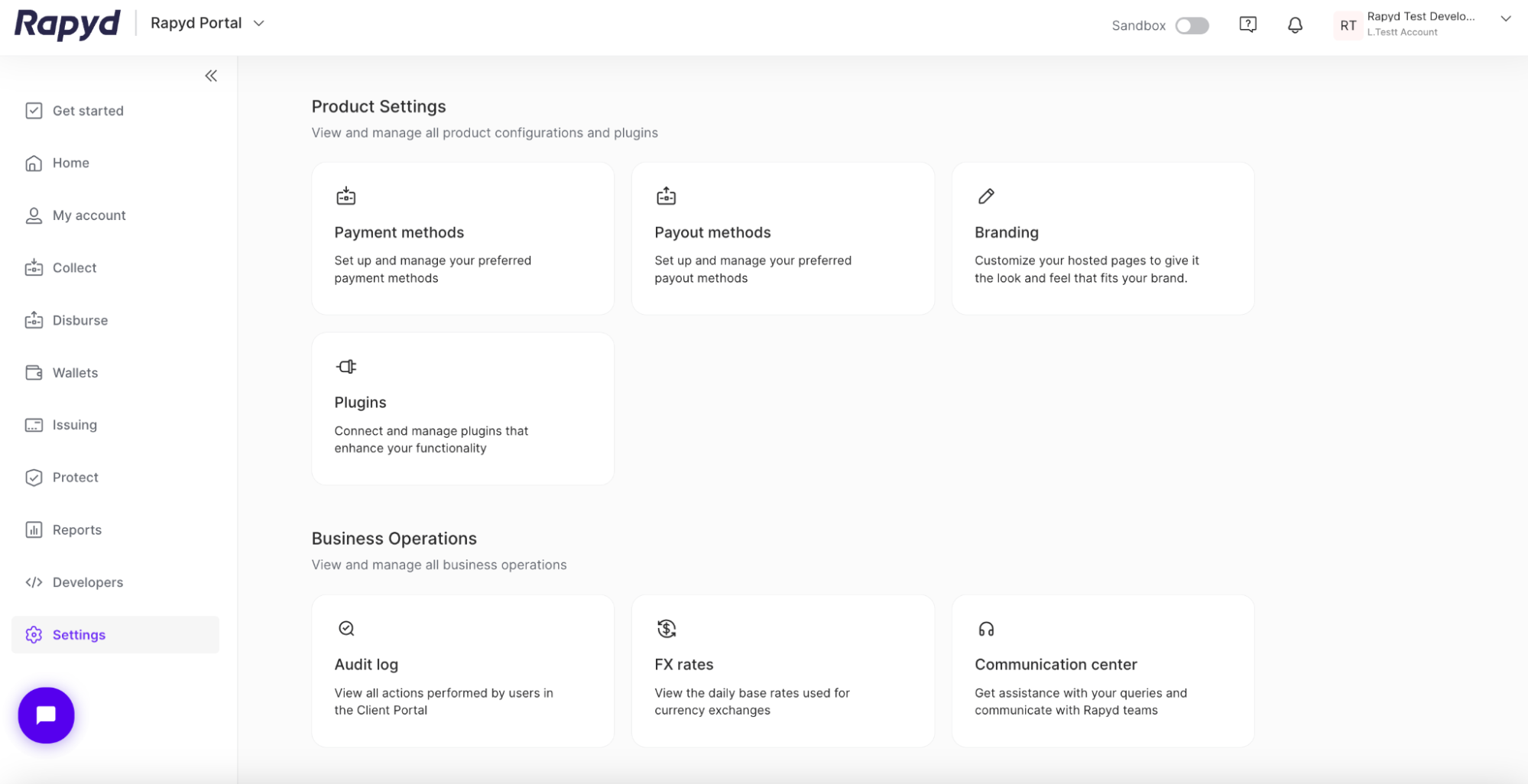Select the Reports sidebar icon
The width and height of the screenshot is (1528, 784).
[x=34, y=530]
